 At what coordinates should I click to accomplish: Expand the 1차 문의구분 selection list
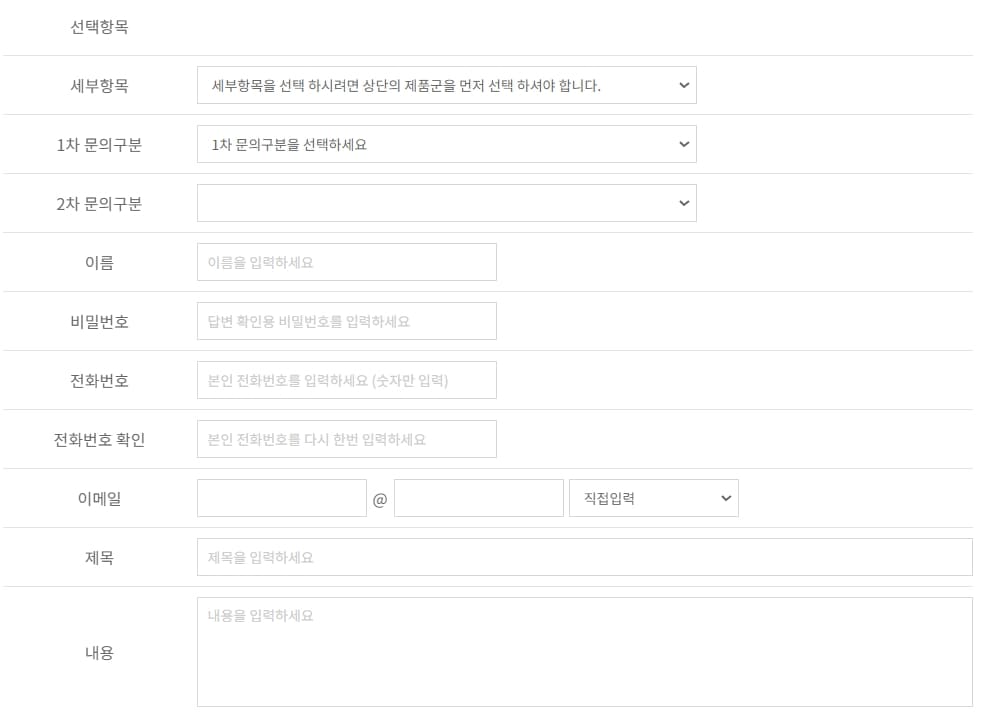coord(446,144)
